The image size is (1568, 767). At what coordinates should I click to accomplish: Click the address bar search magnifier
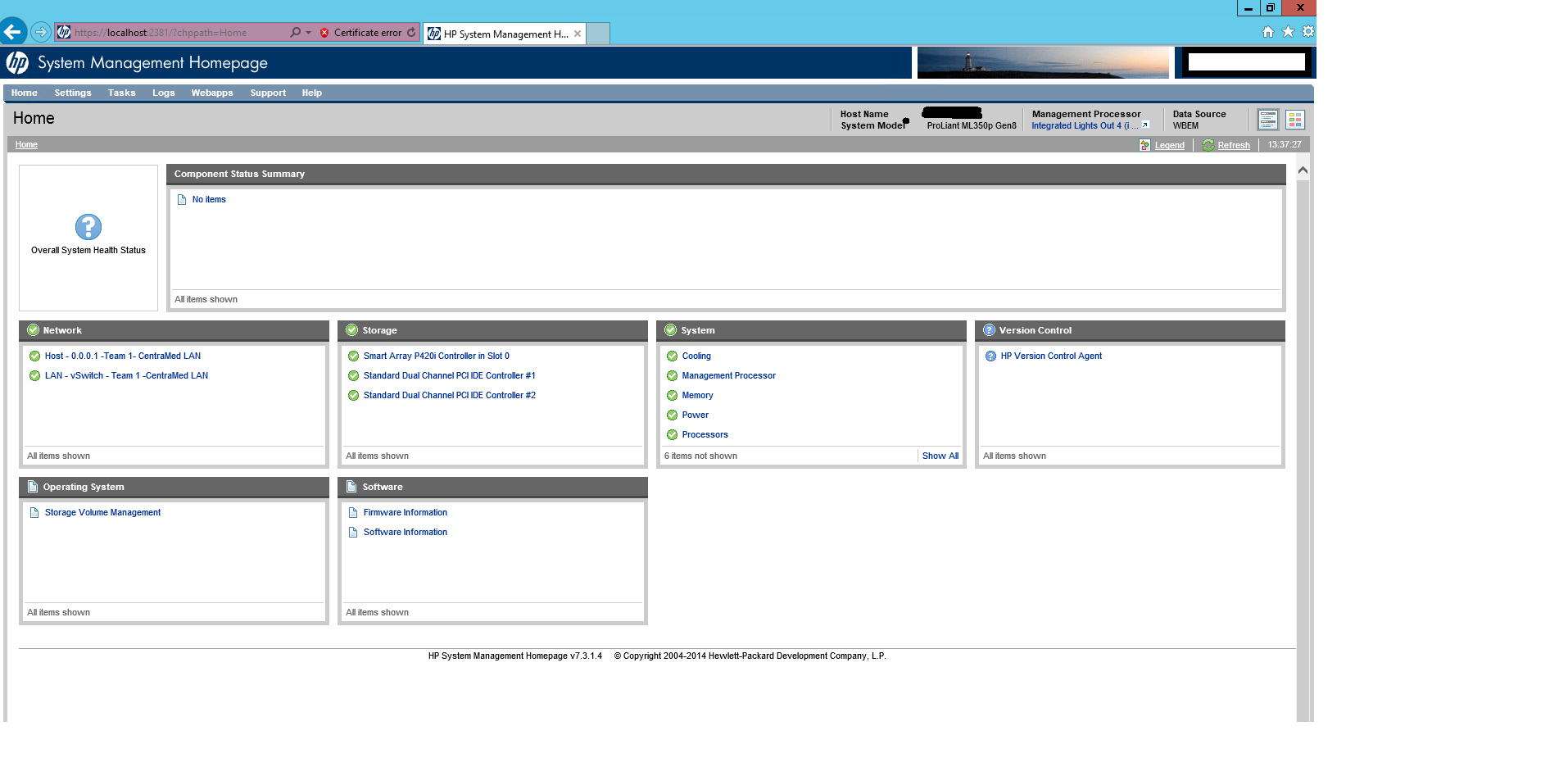[x=295, y=33]
